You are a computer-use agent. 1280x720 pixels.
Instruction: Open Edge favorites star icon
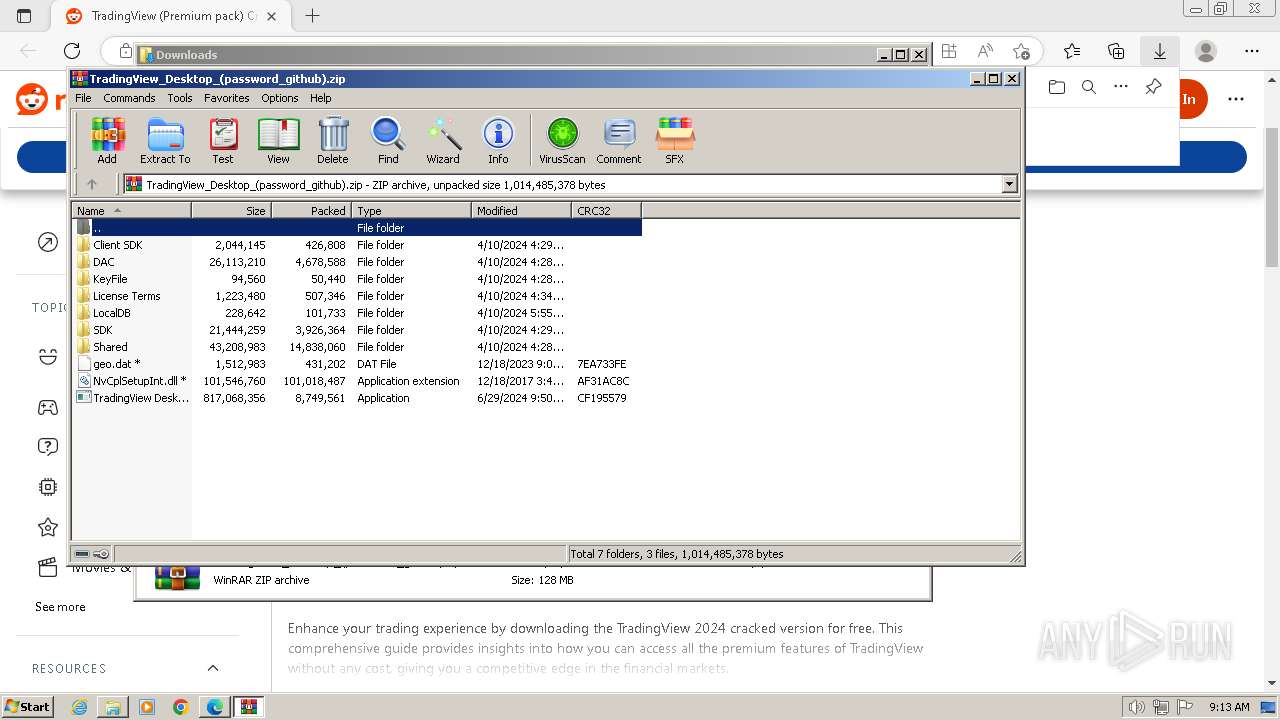(1072, 51)
